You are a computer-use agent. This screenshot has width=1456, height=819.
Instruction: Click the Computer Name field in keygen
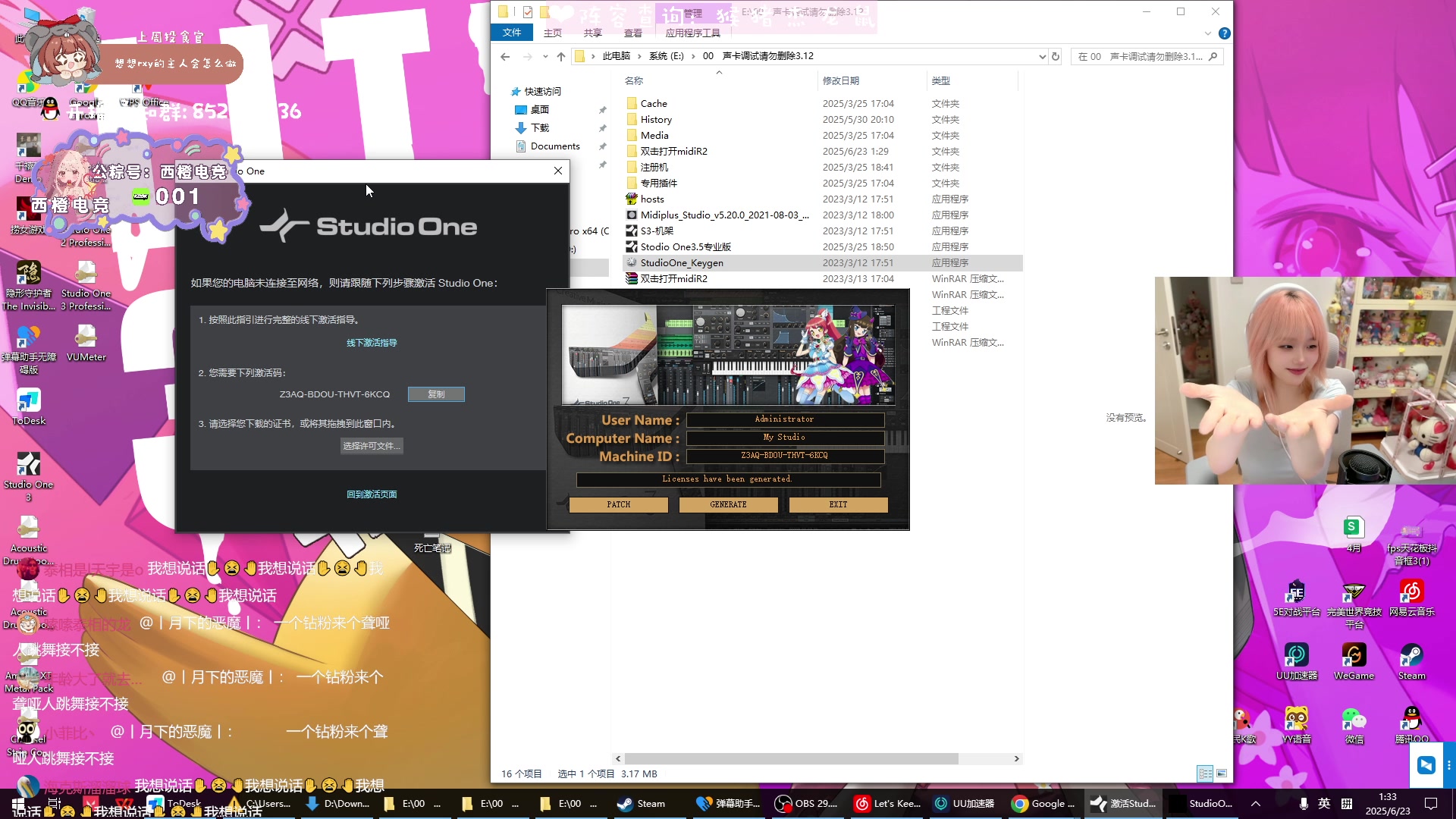785,438
